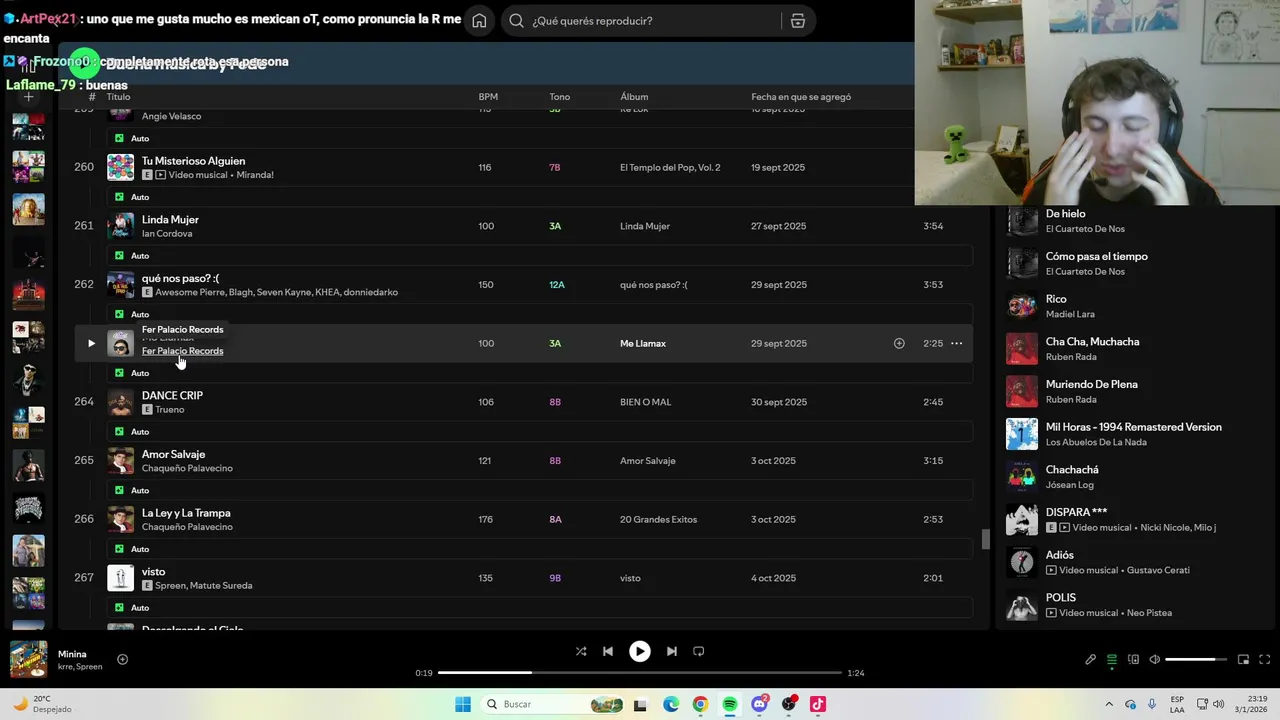Open the album link El Templo del Pop, Vol. 2

pyautogui.click(x=670, y=168)
